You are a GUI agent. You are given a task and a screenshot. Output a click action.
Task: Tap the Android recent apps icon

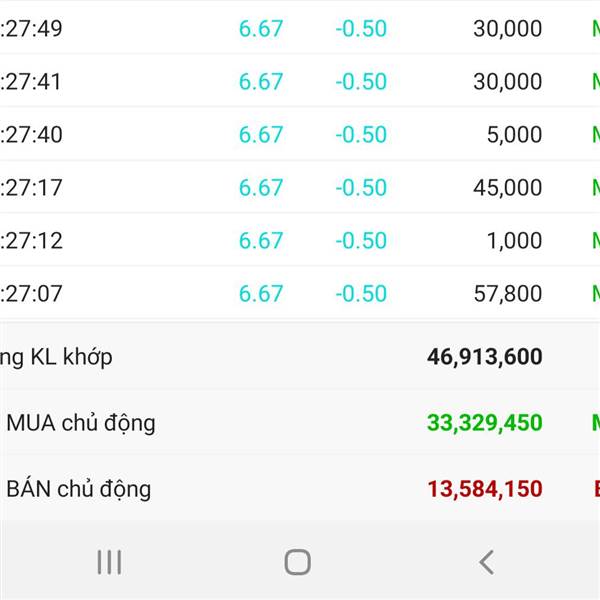[109, 562]
